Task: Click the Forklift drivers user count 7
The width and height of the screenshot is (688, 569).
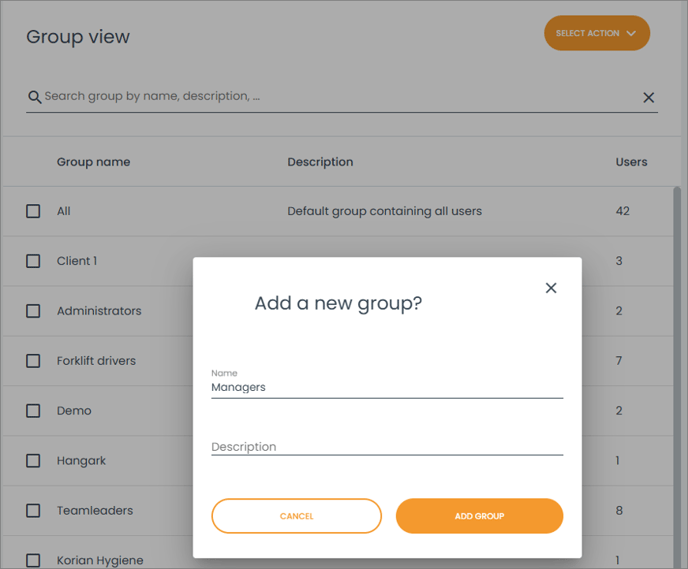Action: coord(619,361)
